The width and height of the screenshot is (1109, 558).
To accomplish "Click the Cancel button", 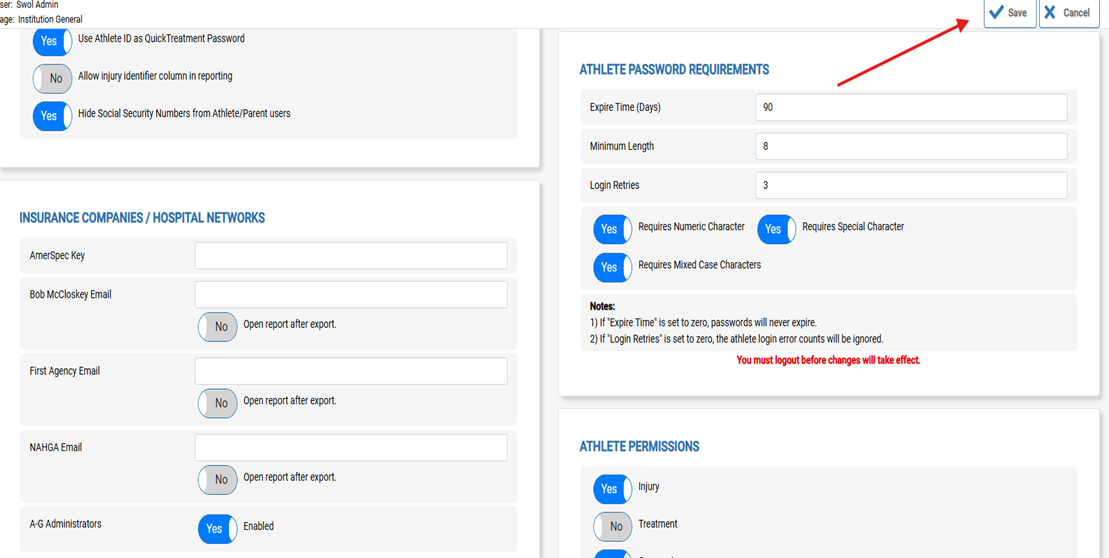I will click(1067, 13).
